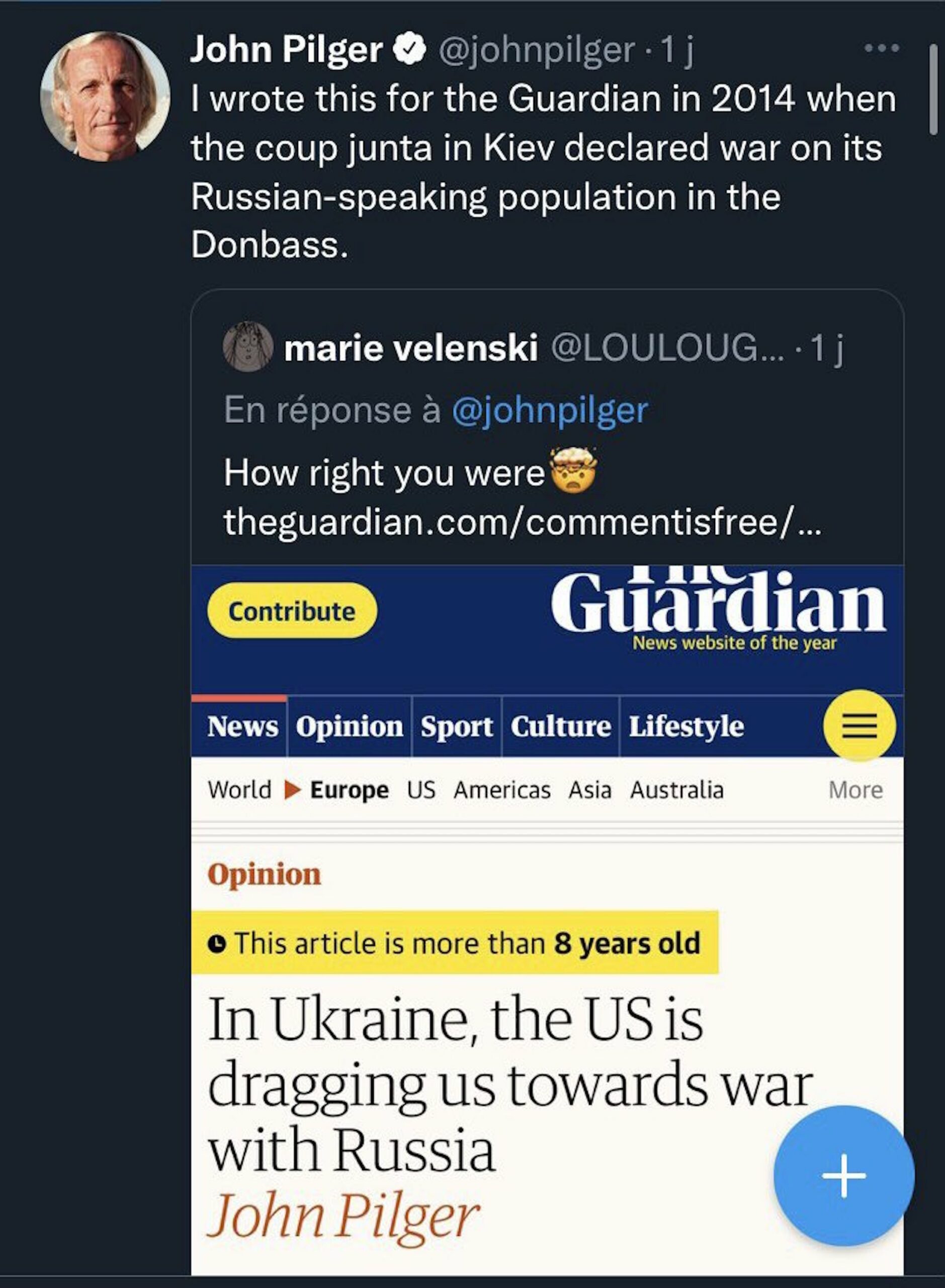Open the Culture tab

pos(561,727)
